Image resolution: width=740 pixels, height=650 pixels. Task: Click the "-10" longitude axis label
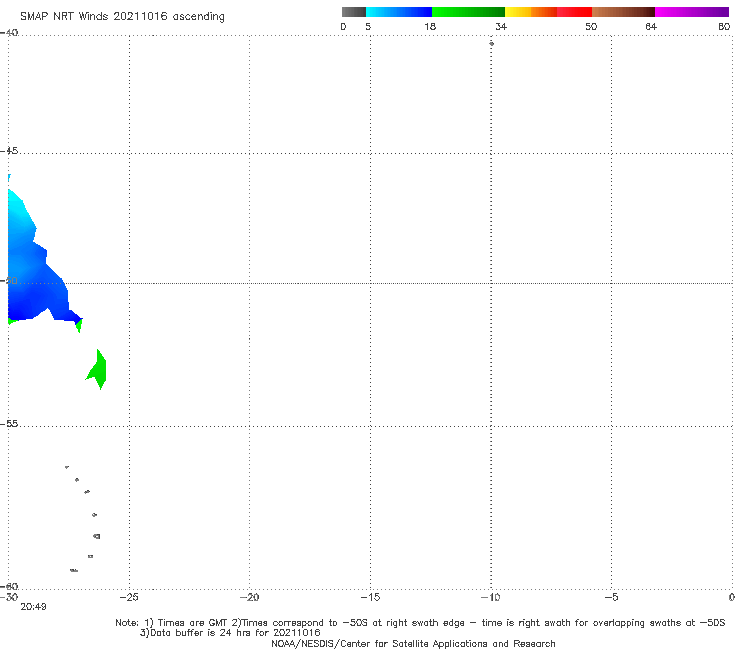[x=490, y=597]
